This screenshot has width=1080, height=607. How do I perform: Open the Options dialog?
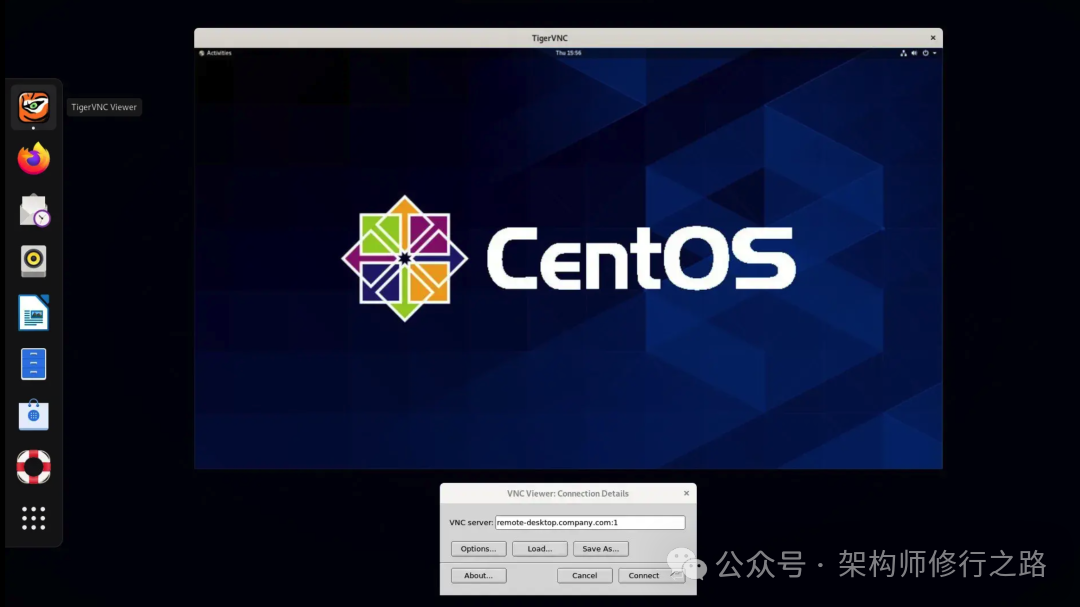point(478,548)
